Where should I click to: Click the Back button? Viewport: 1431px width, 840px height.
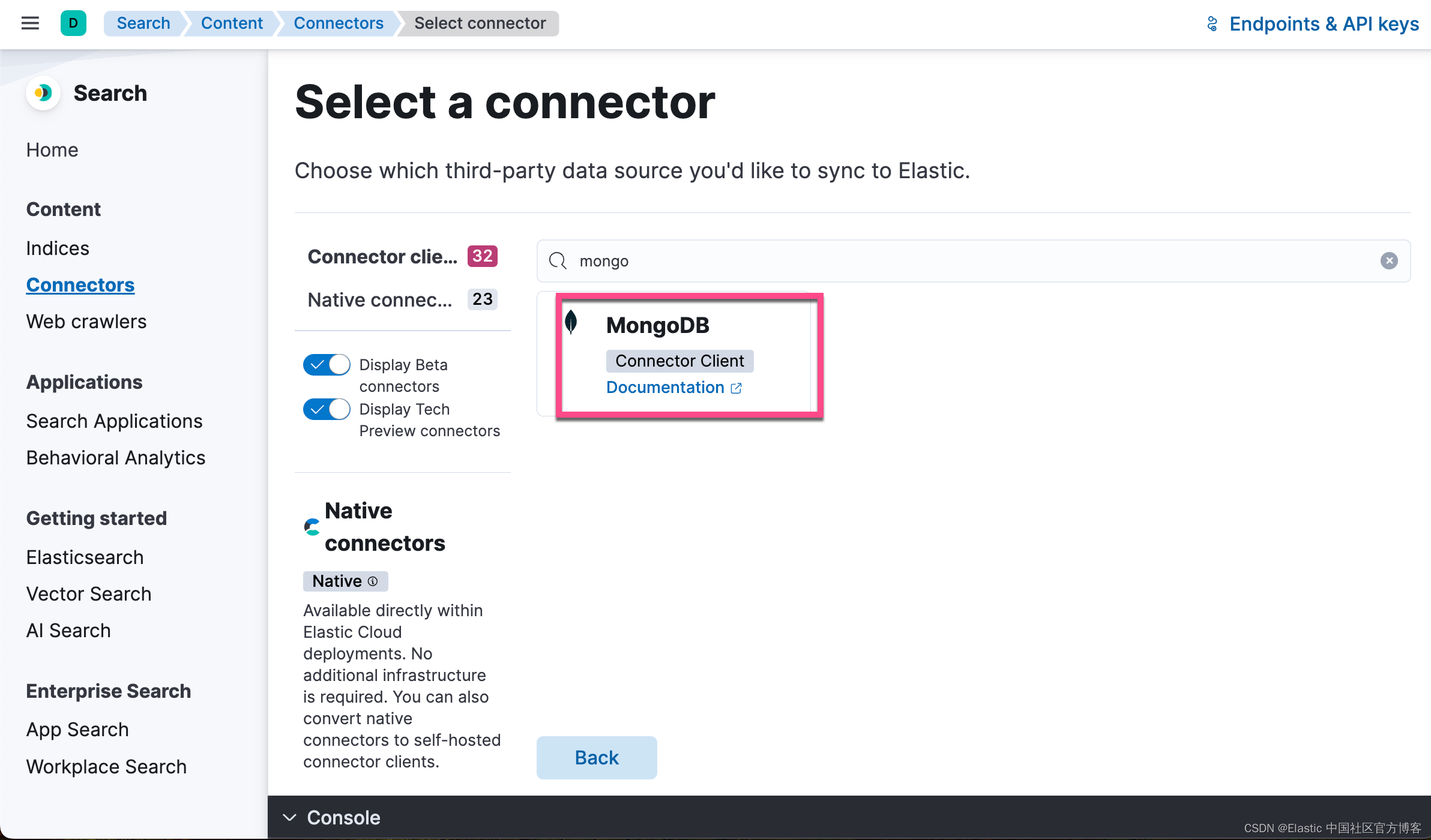pyautogui.click(x=596, y=757)
